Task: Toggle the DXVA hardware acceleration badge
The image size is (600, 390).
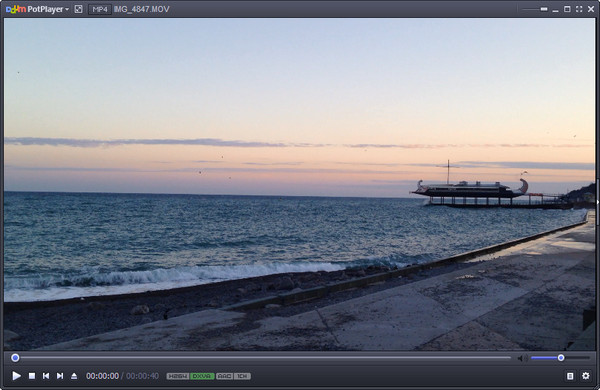Action: pyautogui.click(x=202, y=376)
